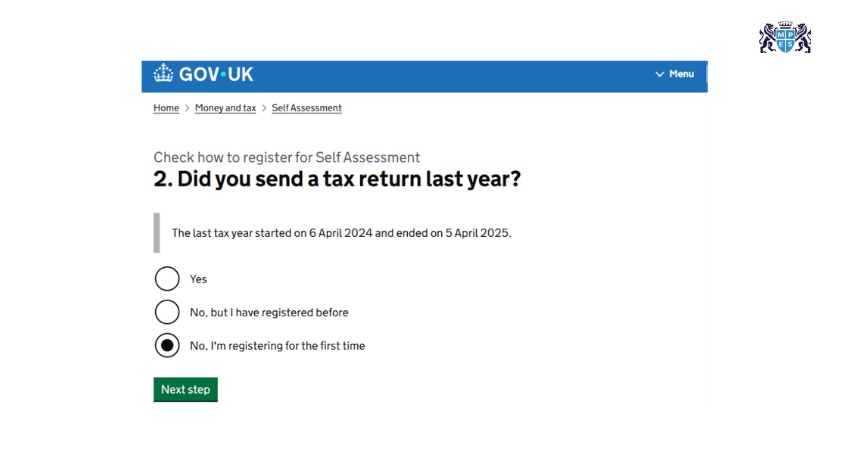Select the 'registering for the first time' radio button
The image size is (850, 450).
click(x=167, y=346)
